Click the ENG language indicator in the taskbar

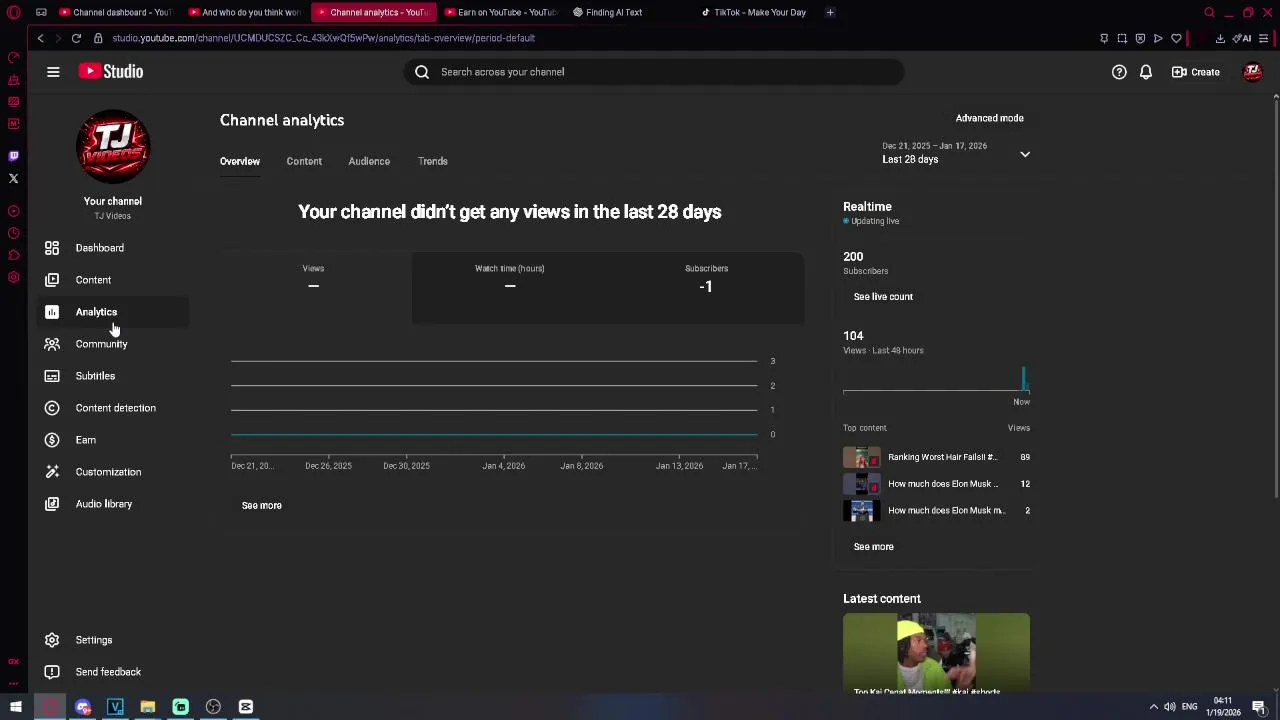point(1189,707)
